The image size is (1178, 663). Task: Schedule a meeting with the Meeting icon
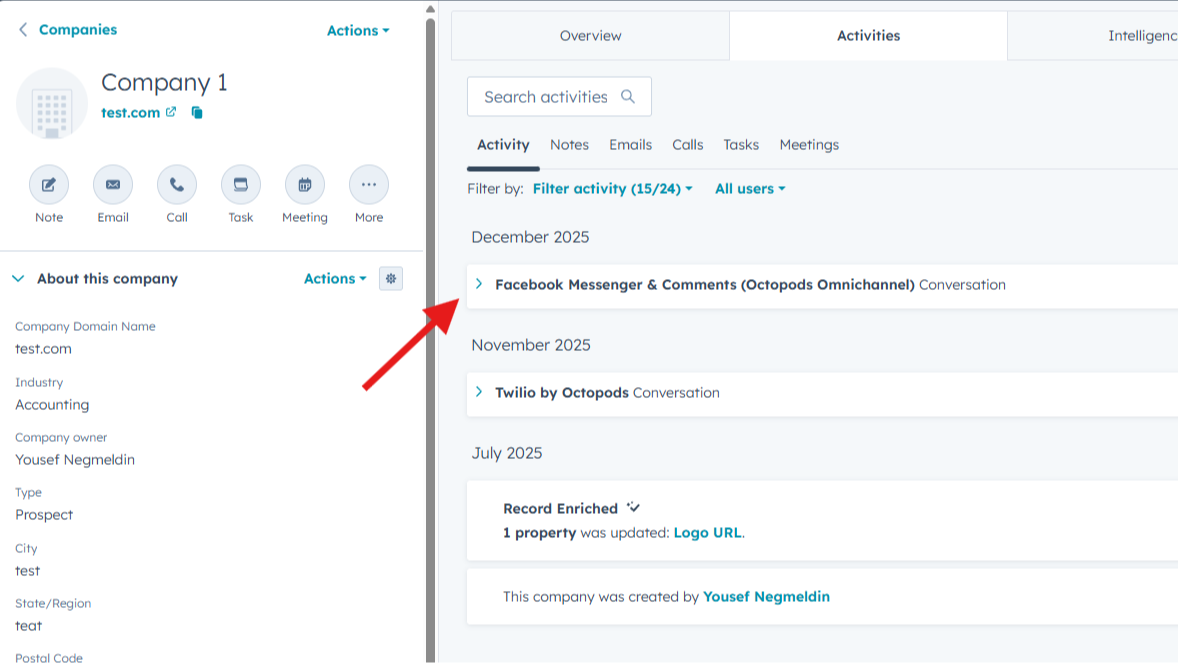coord(304,184)
